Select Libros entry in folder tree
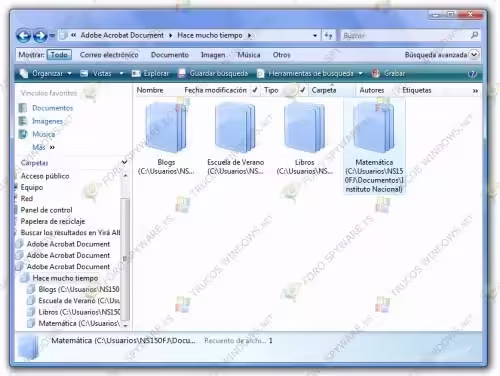The height and width of the screenshot is (376, 500). click(x=79, y=312)
